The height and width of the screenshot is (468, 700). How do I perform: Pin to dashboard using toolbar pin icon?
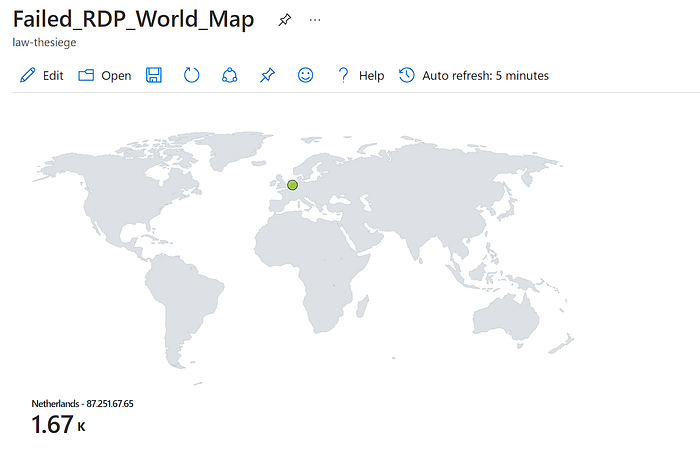point(267,75)
